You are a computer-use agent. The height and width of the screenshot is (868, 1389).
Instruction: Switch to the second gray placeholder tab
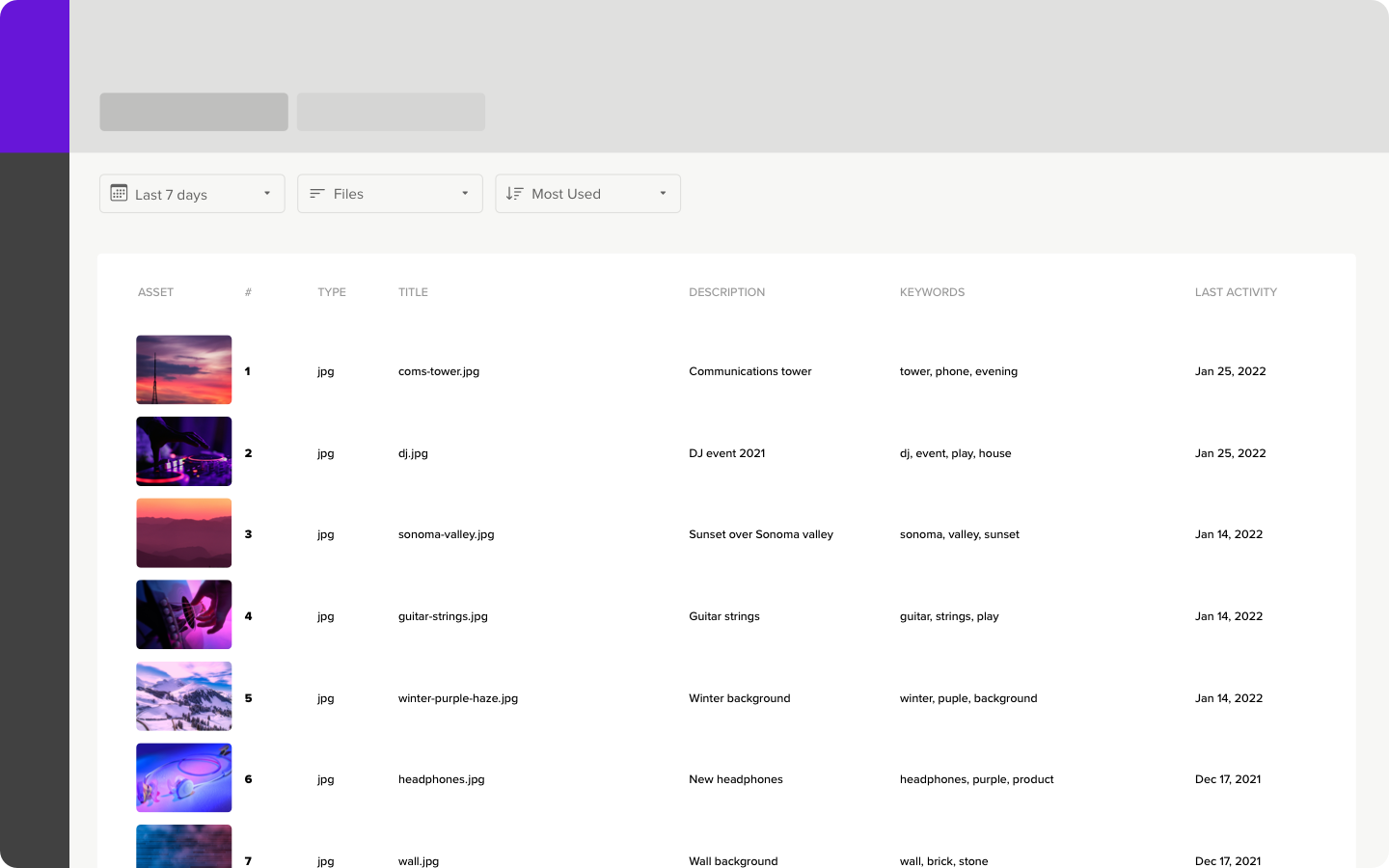391,112
